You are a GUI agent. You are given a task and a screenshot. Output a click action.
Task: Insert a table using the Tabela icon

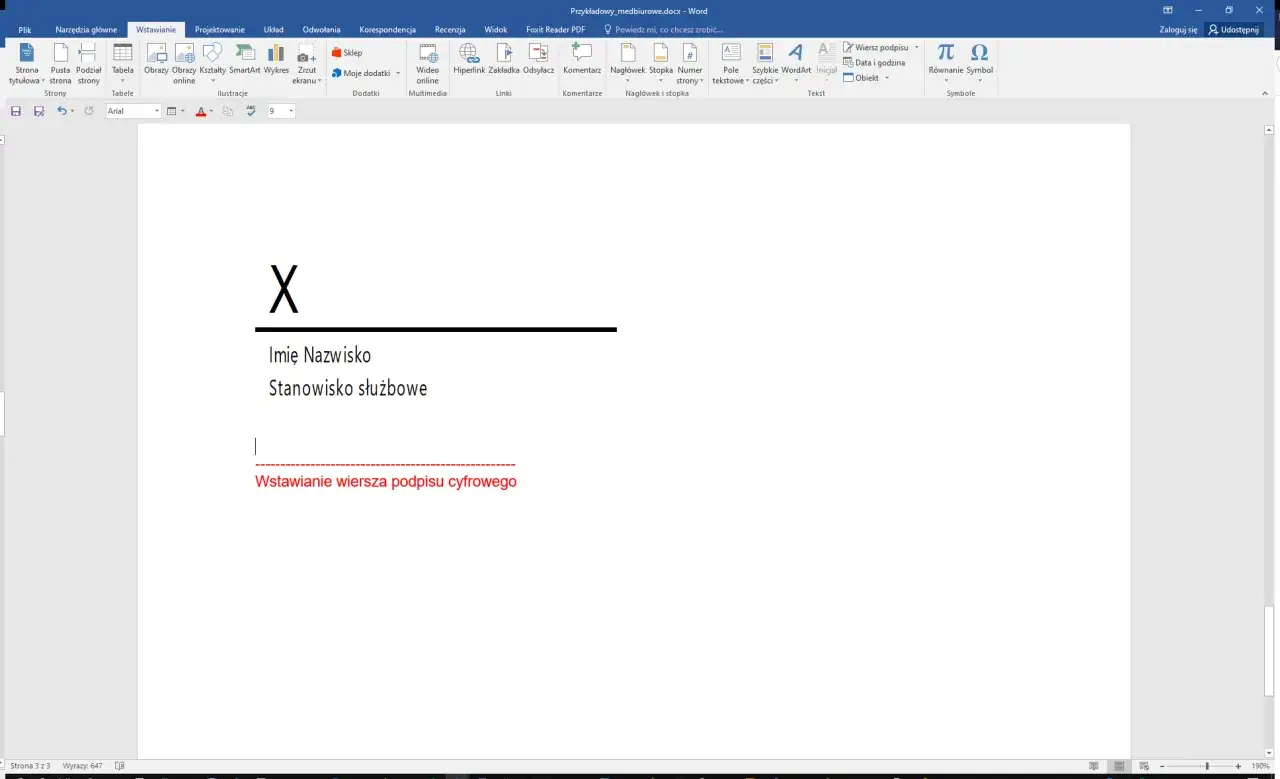tap(122, 60)
